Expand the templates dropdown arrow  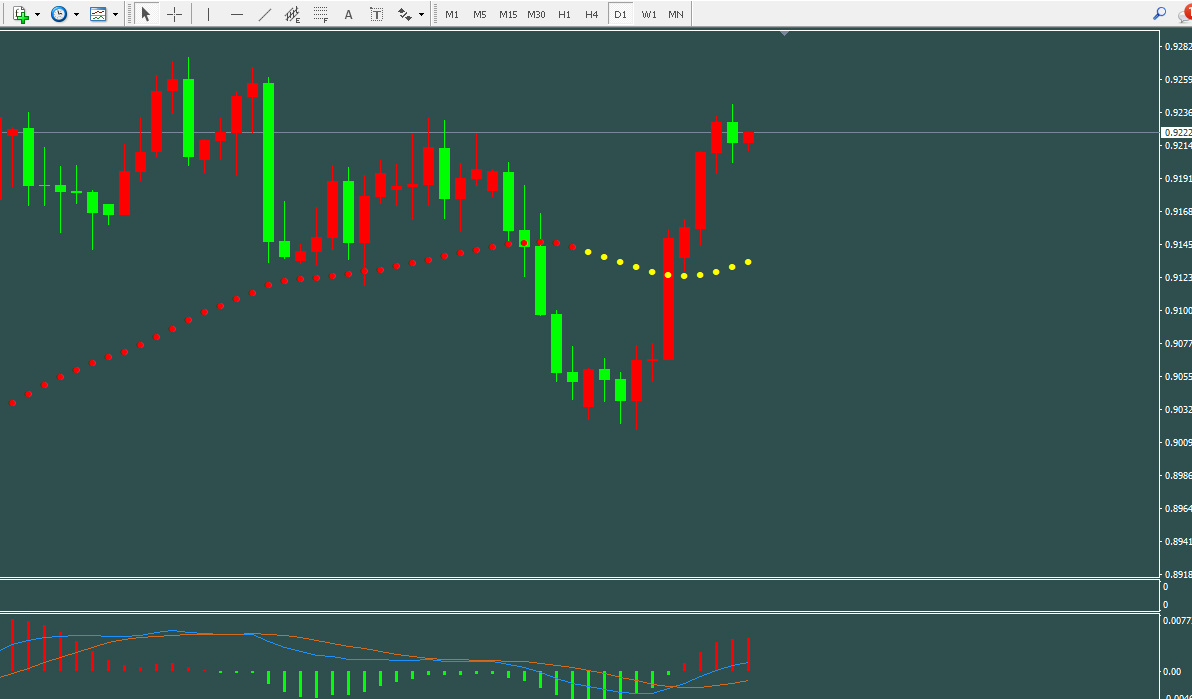[x=116, y=14]
